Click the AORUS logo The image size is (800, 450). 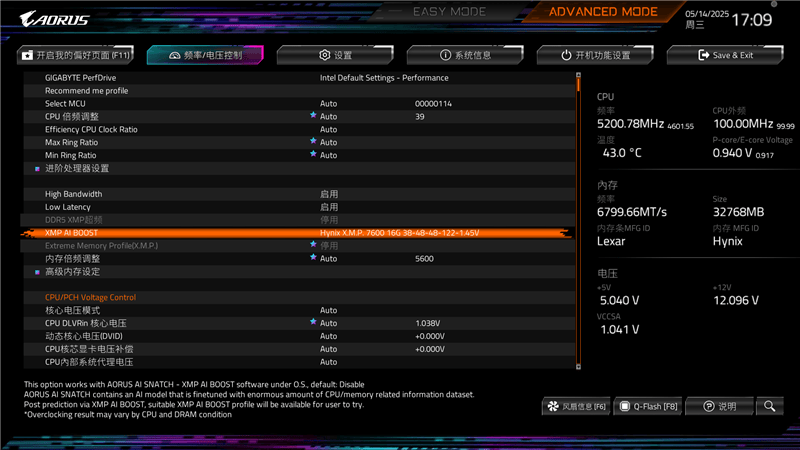54,19
